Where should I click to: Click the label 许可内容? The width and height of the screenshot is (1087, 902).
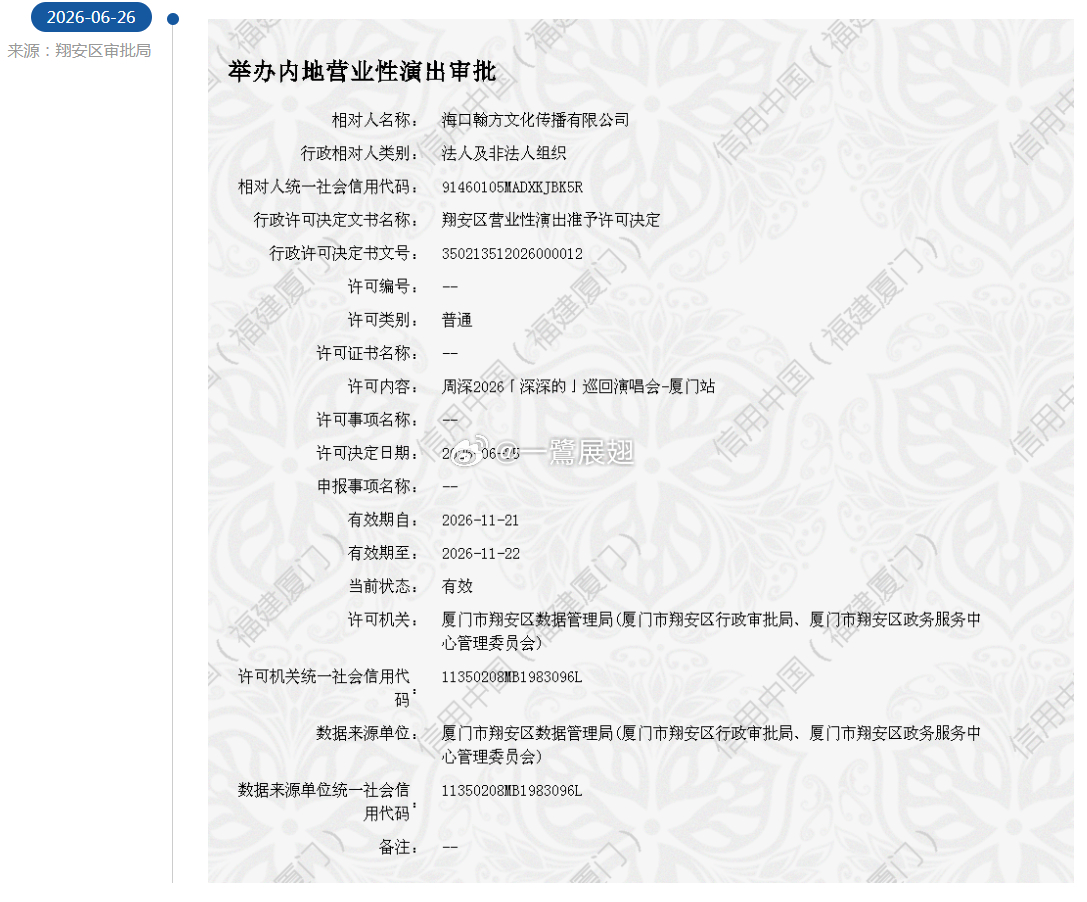(x=383, y=386)
